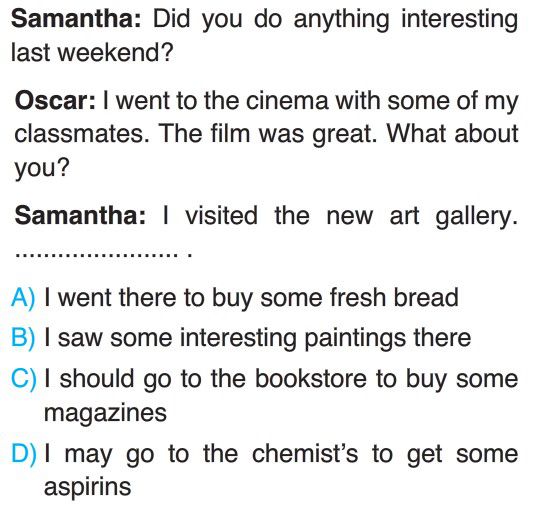The width and height of the screenshot is (533, 508).
Task: Click the first bold 'Samantha:' speaker name
Action: point(76,19)
